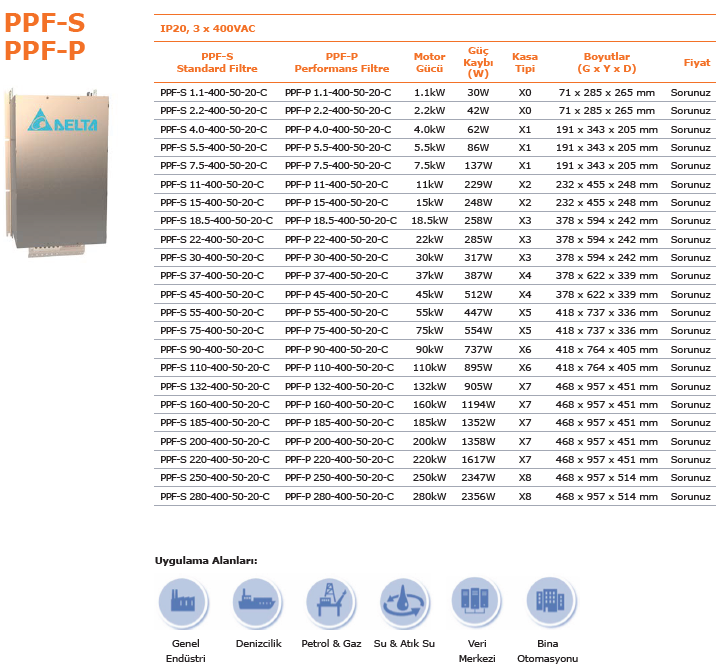Click the Petrol & Gaz rig icon
Viewport: 724px width, 670px height.
[x=330, y=602]
